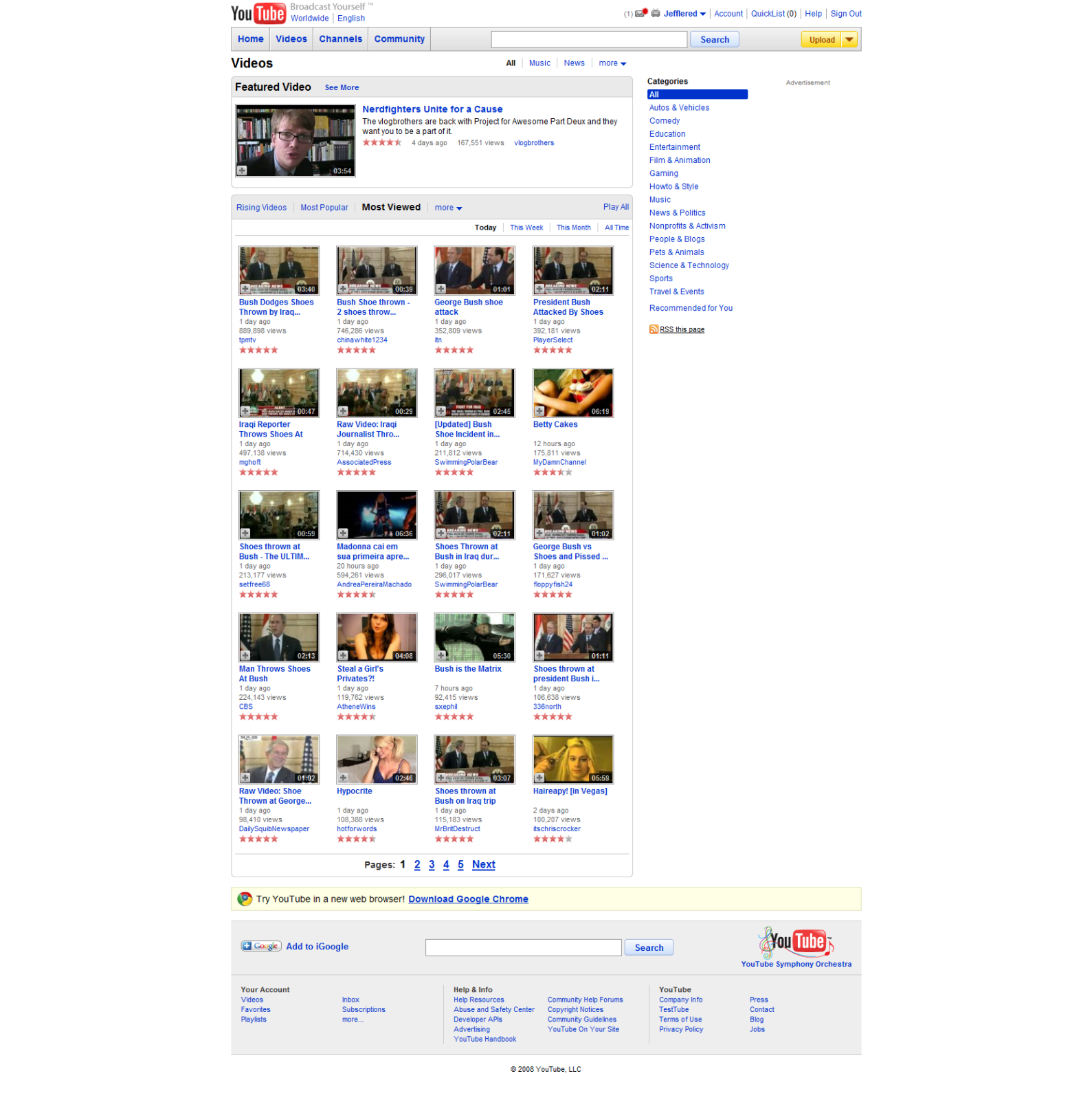Select Comedy category
Image resolution: width=1092 pixels, height=1100 pixels.
(665, 121)
